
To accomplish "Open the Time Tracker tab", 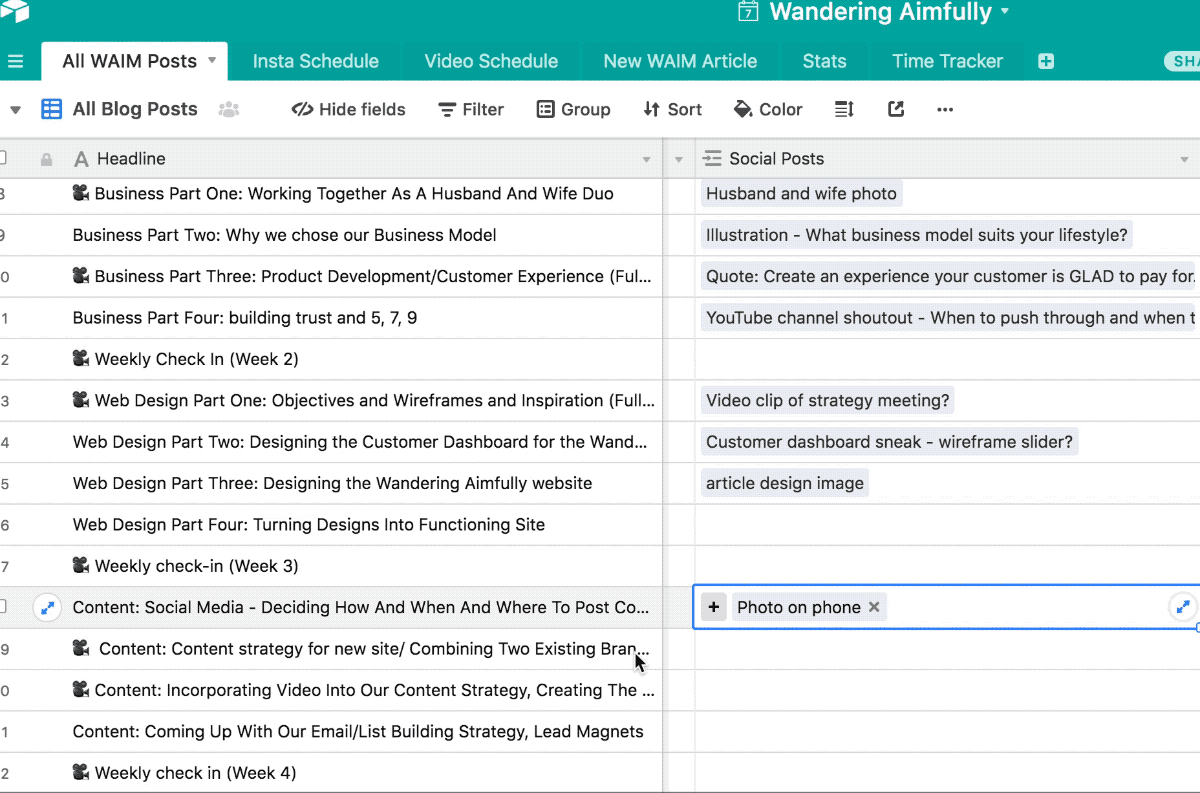I will click(x=947, y=61).
